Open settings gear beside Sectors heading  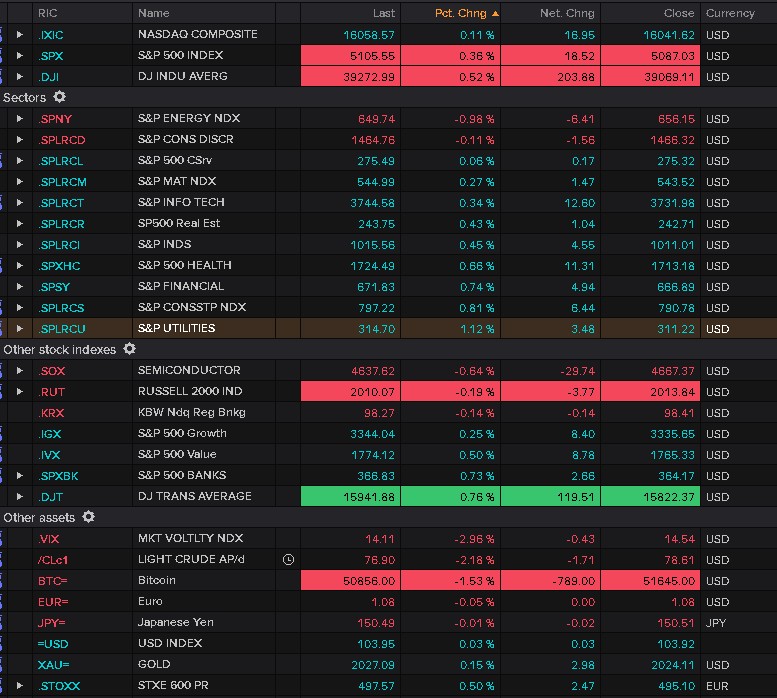point(59,97)
